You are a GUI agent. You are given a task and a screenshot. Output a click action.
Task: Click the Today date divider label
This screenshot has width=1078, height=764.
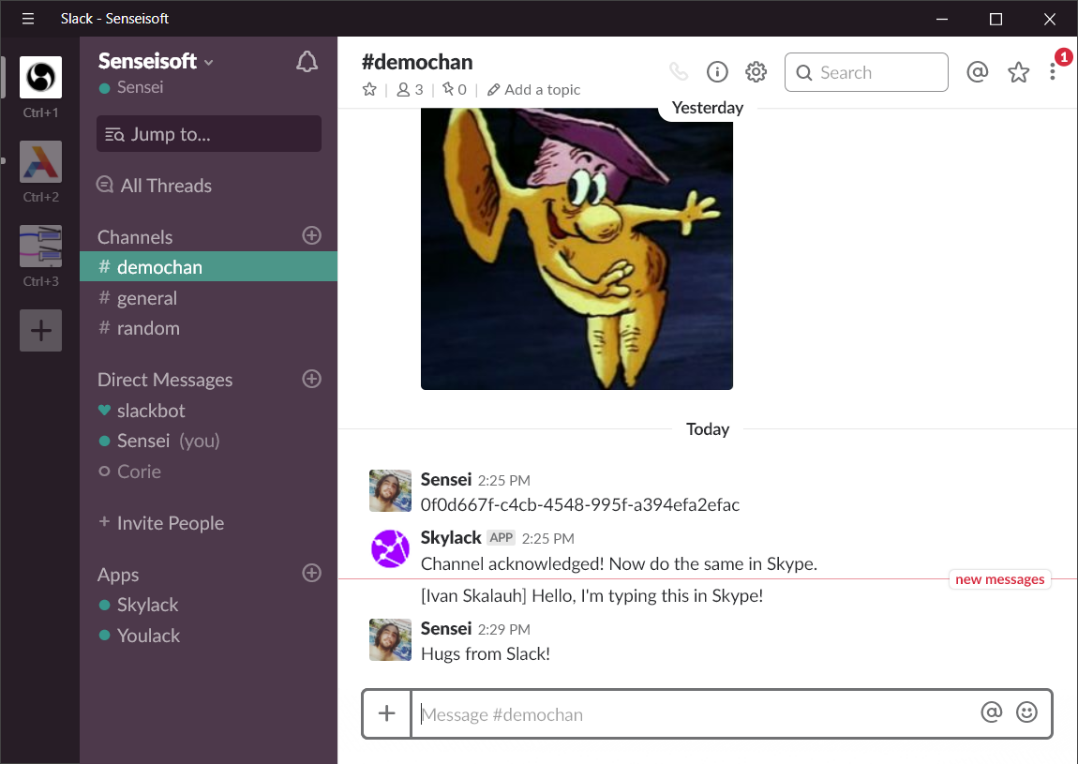707,429
